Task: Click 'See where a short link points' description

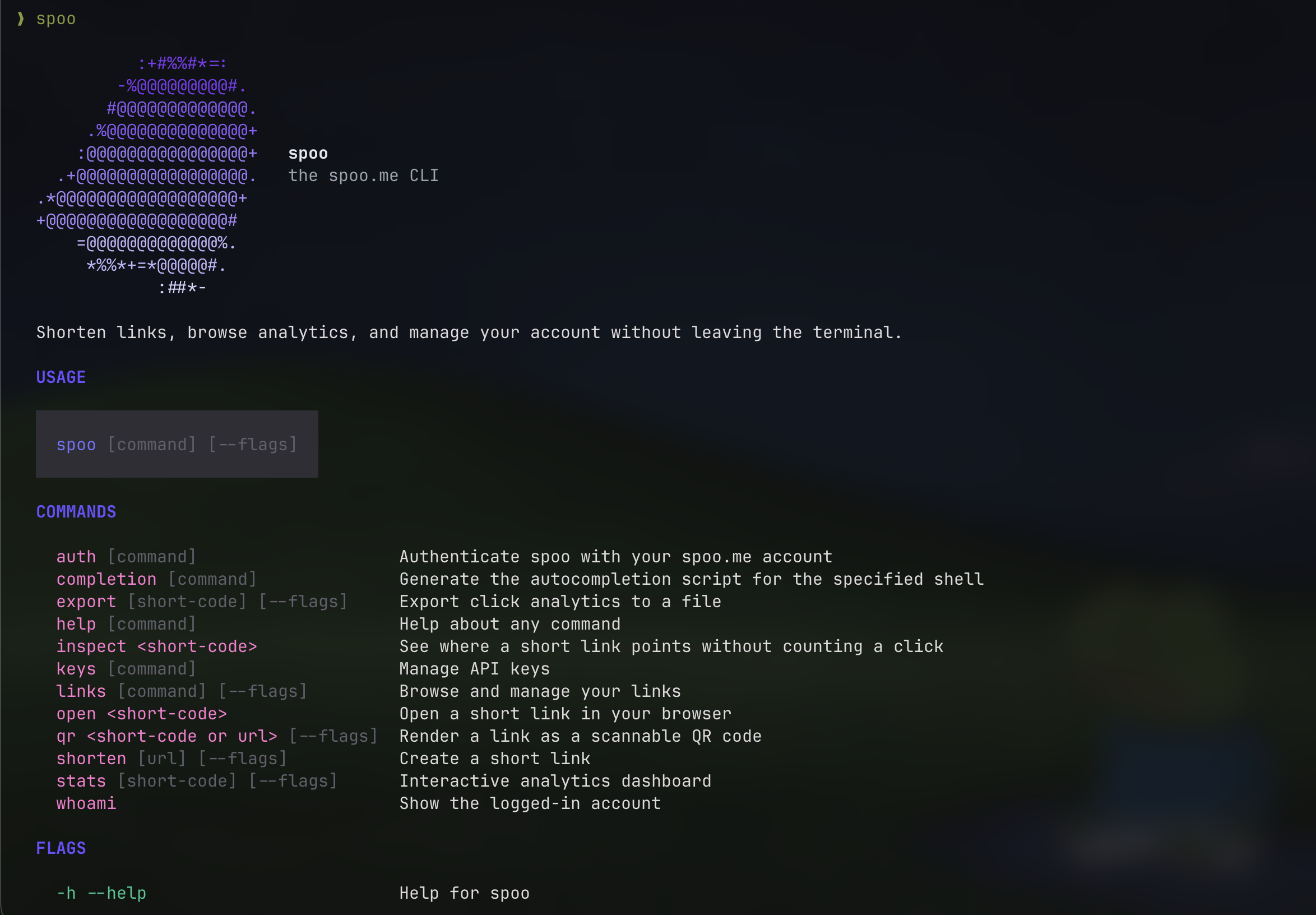Action: (x=671, y=646)
